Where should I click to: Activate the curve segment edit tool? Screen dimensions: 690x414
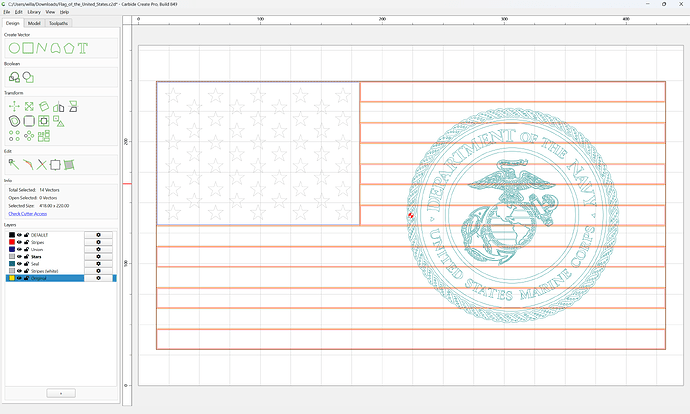[x=28, y=165]
